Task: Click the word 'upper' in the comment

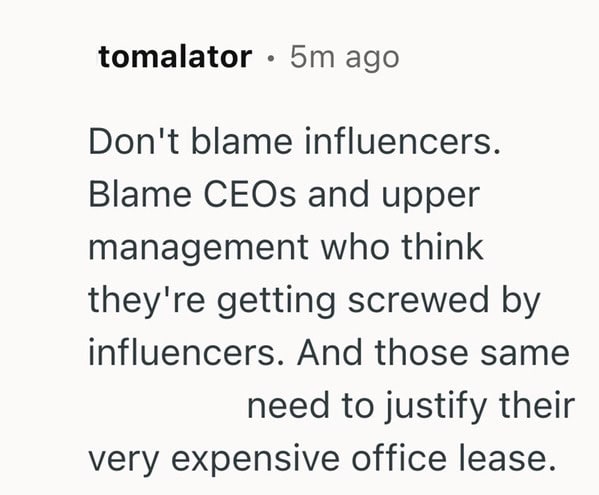Action: tap(431, 197)
